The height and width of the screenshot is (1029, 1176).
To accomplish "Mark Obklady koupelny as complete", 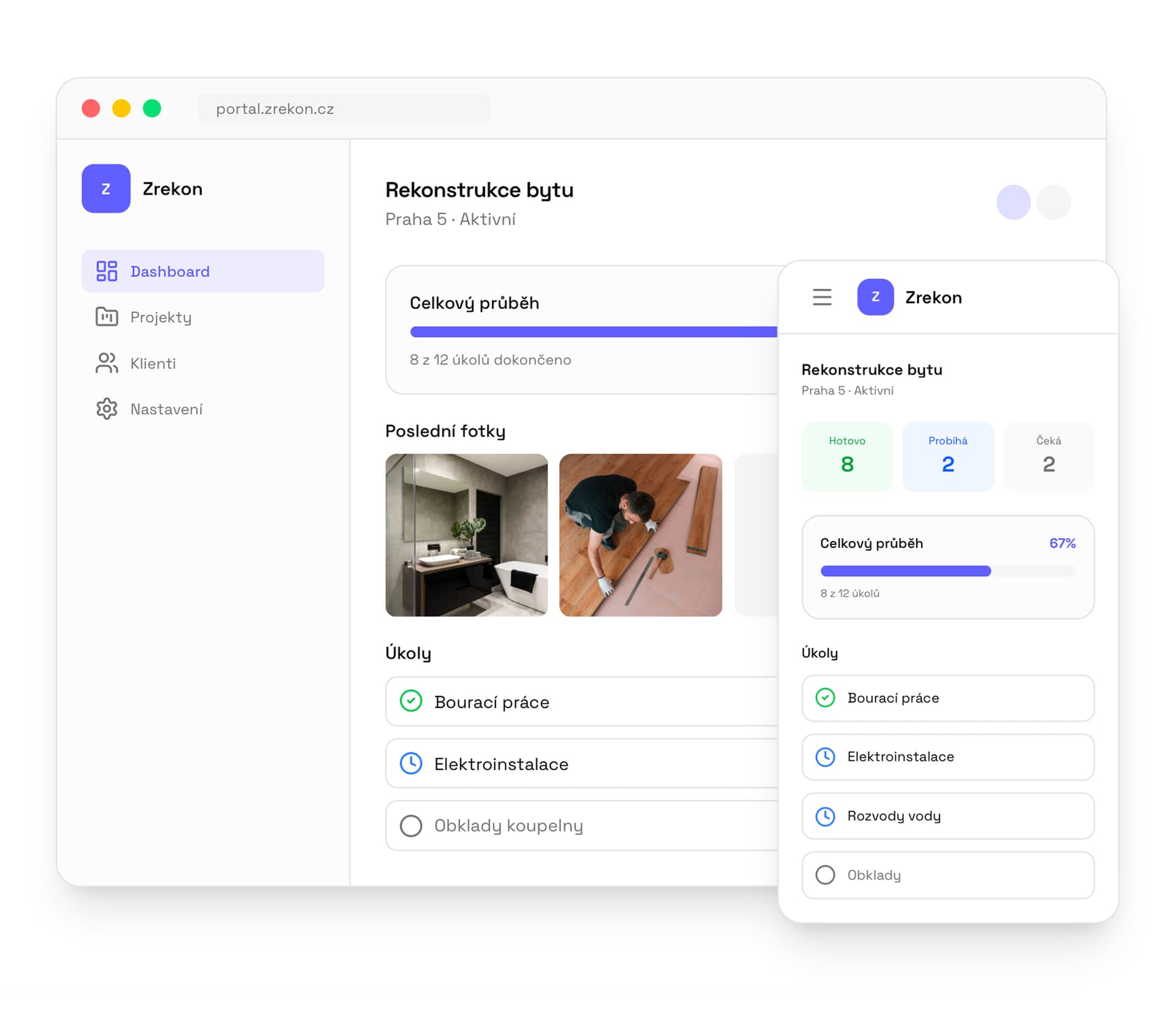I will [x=412, y=826].
